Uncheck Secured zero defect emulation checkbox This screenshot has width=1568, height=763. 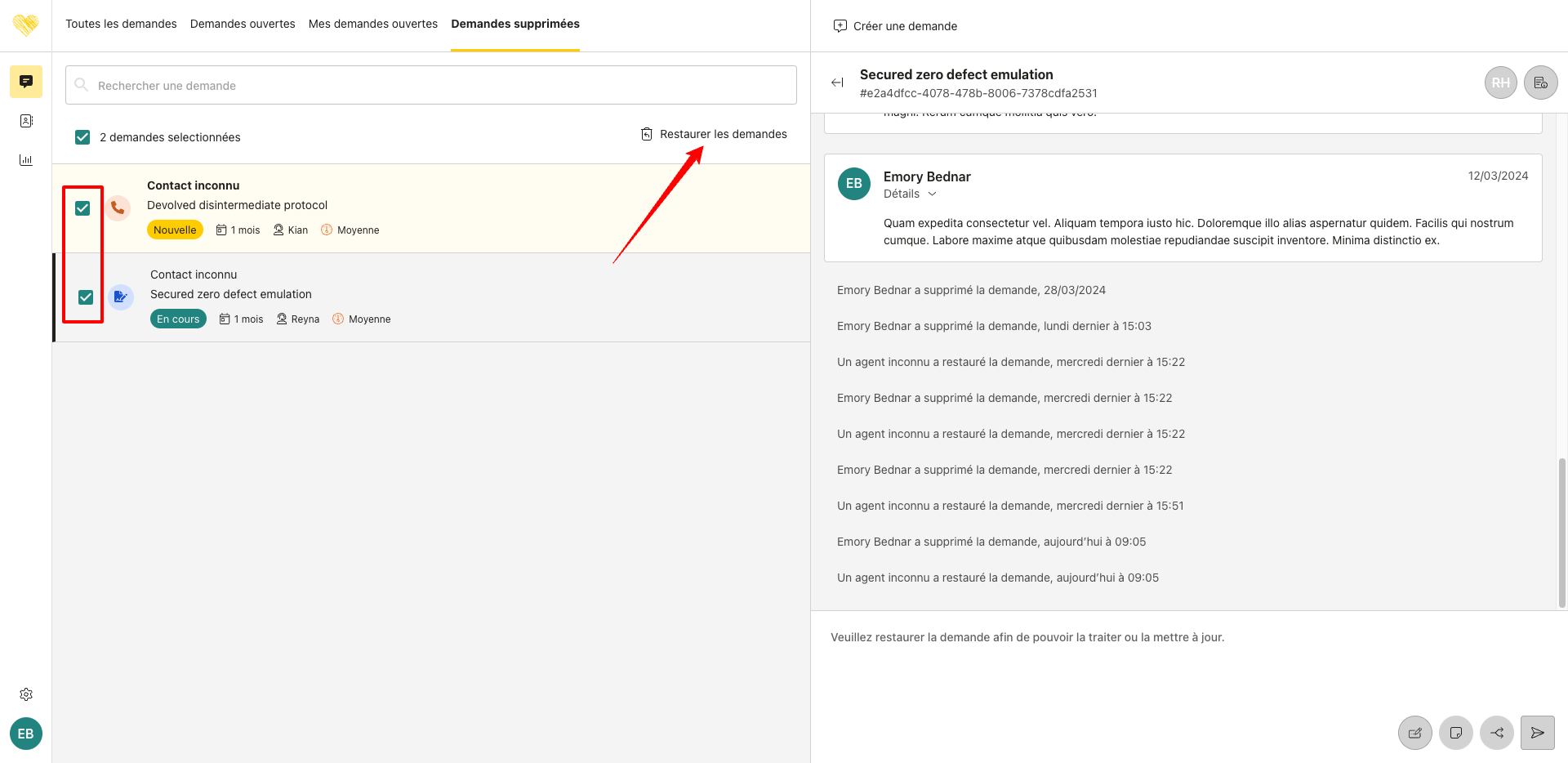coord(86,297)
